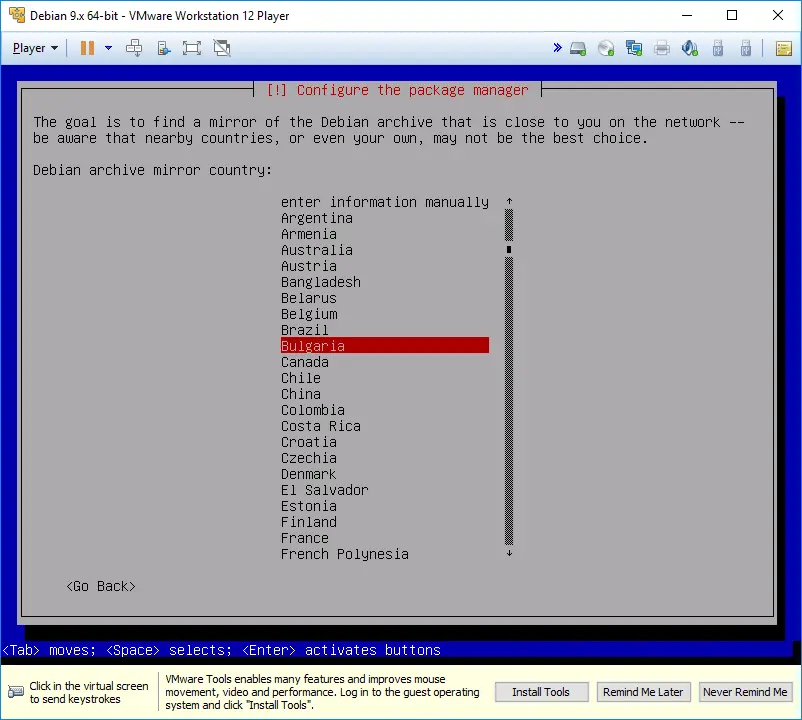Click the highlighted Bulgaria entry

(385, 345)
